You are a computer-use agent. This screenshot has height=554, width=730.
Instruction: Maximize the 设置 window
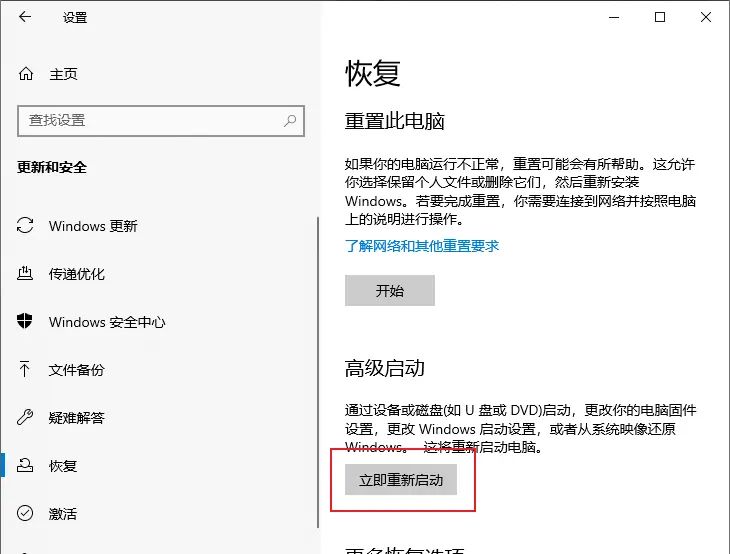660,17
